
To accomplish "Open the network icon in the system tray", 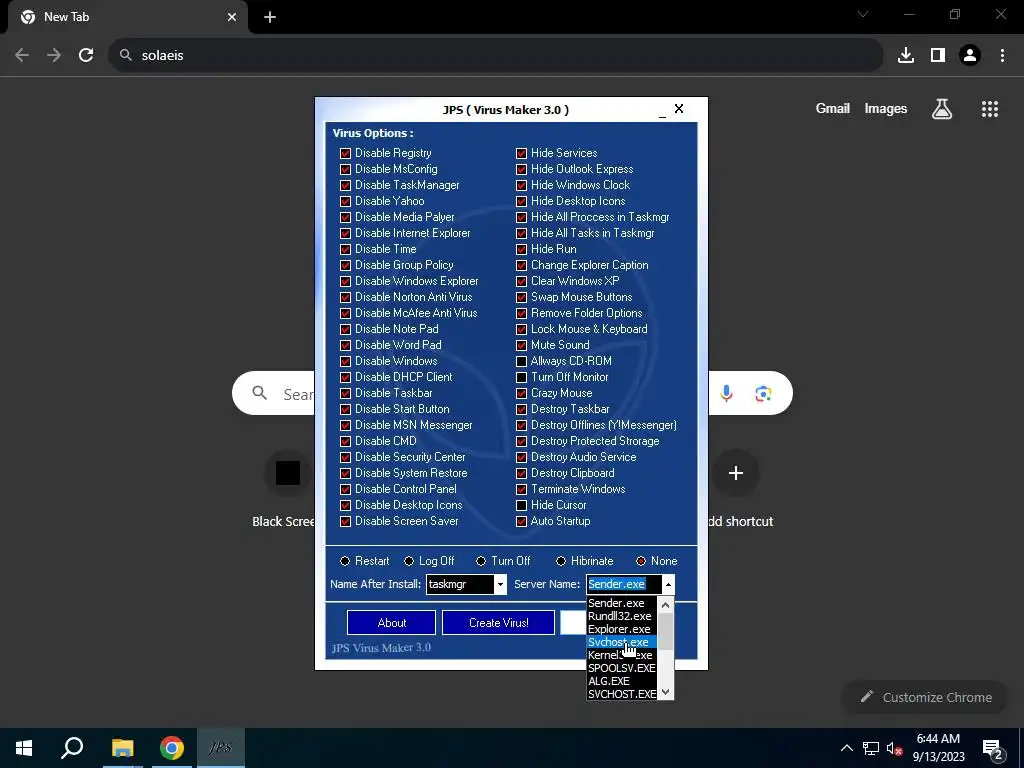I will coord(871,748).
